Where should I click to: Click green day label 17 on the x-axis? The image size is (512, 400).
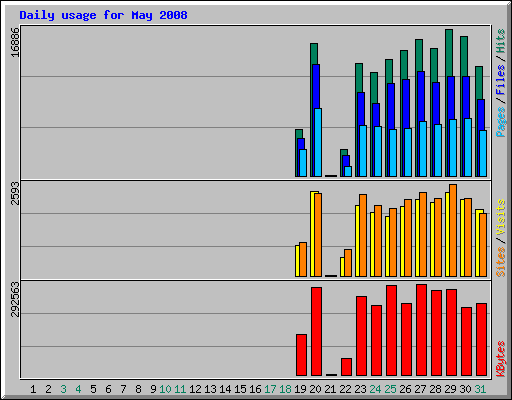[270, 389]
